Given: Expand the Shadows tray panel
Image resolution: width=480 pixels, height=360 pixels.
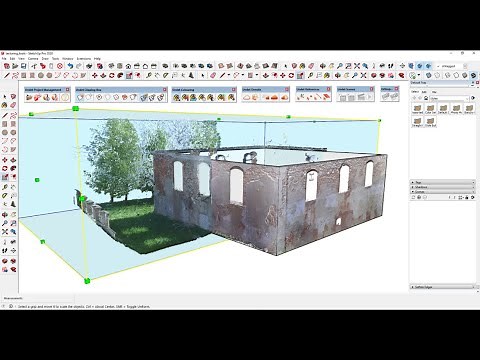Looking at the screenshot, I should pos(443,187).
